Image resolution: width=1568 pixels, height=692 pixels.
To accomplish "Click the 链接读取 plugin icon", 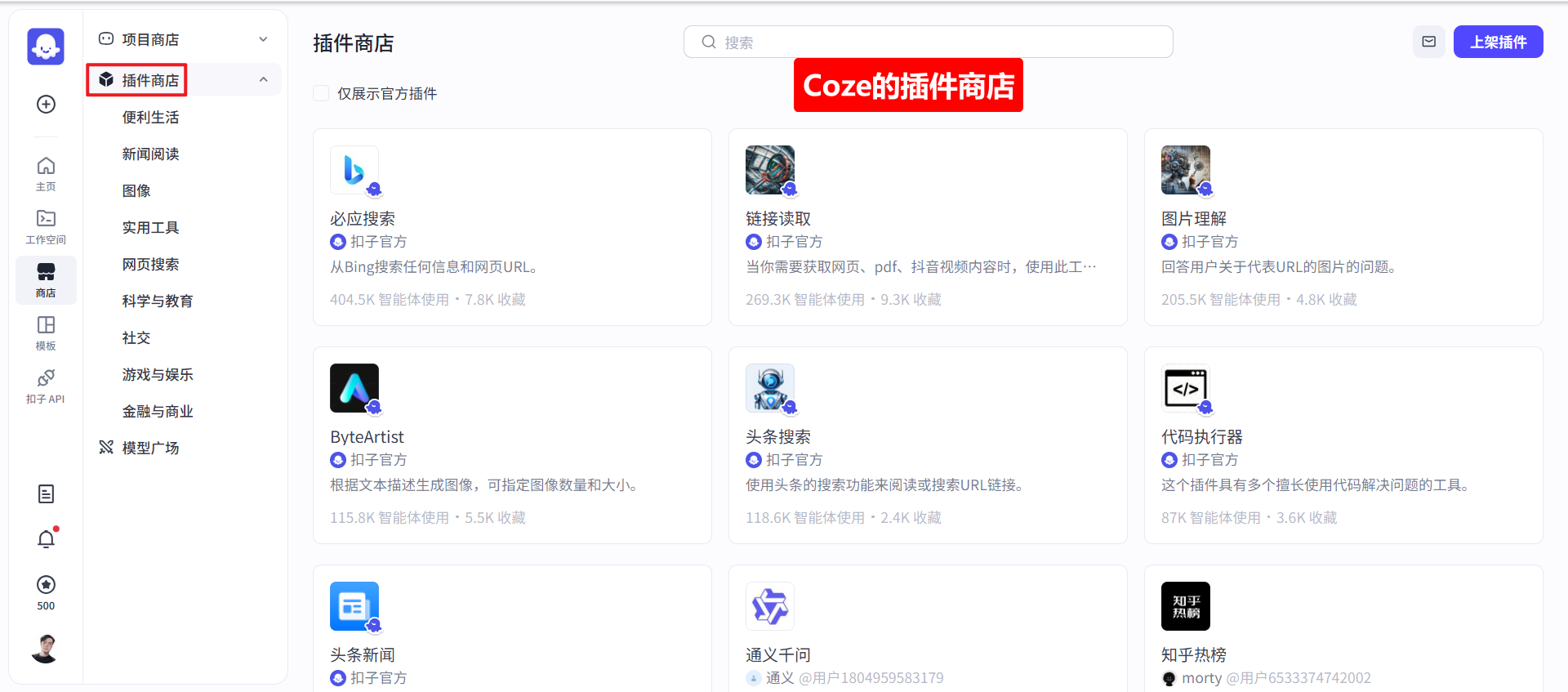I will pyautogui.click(x=770, y=170).
